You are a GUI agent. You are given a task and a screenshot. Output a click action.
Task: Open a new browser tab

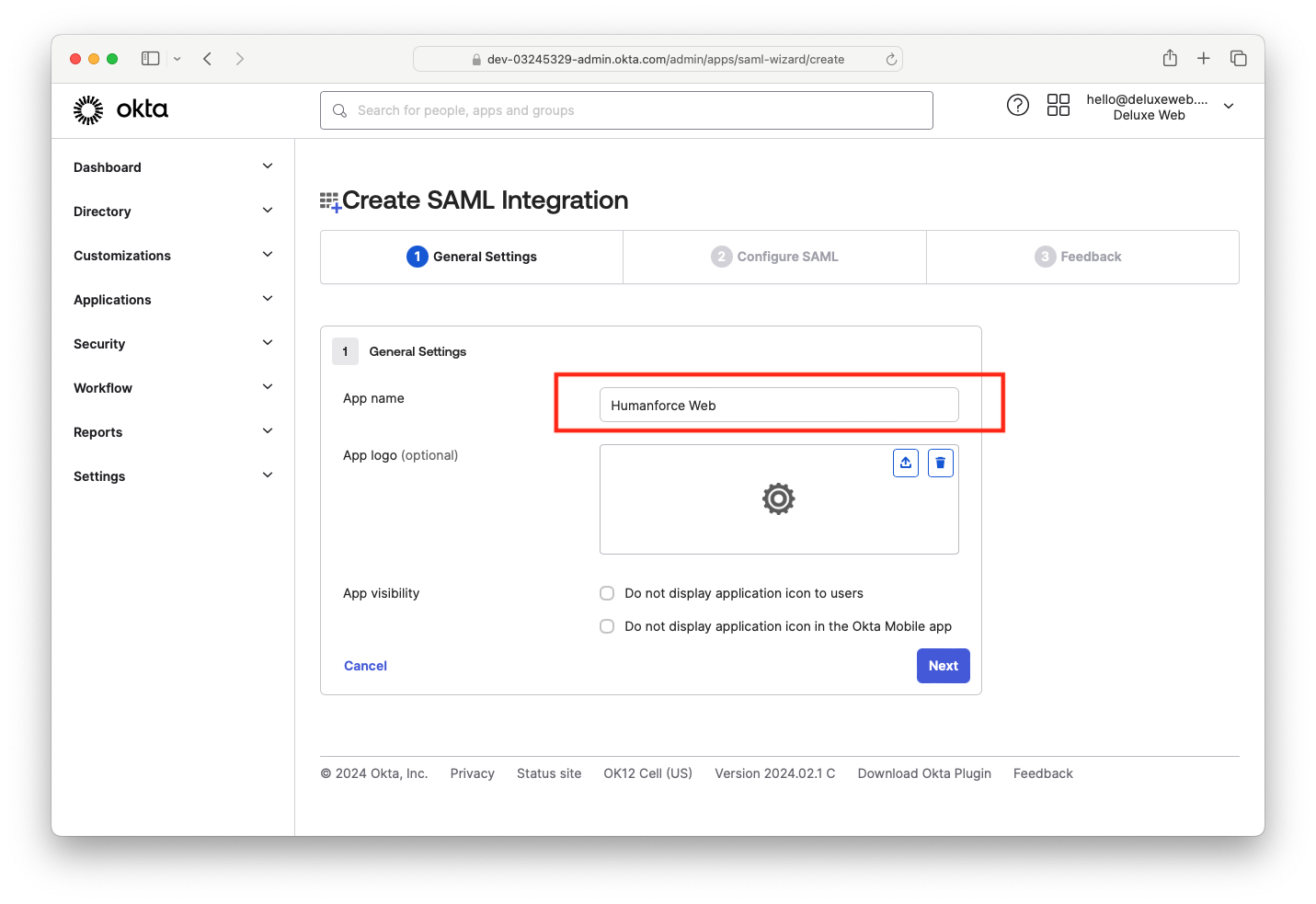coord(1203,59)
